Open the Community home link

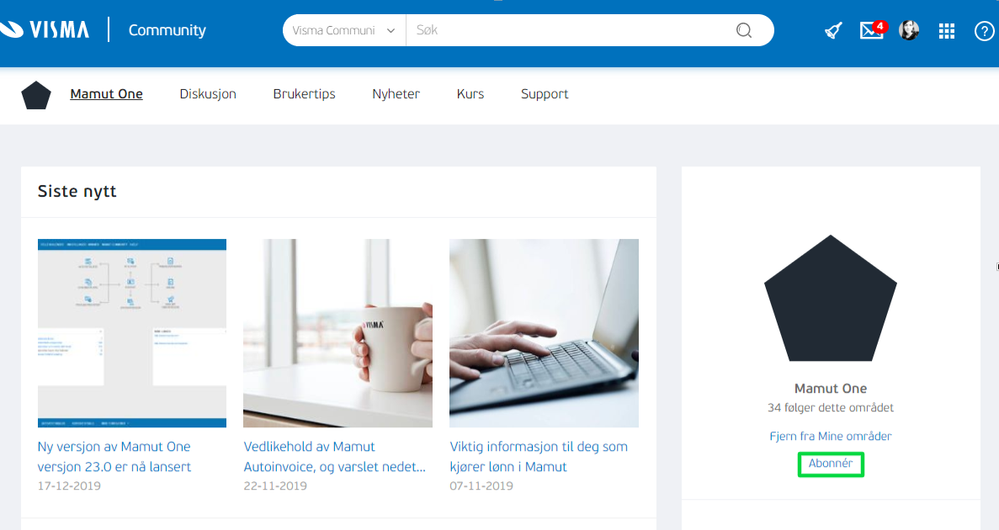pyautogui.click(x=167, y=30)
